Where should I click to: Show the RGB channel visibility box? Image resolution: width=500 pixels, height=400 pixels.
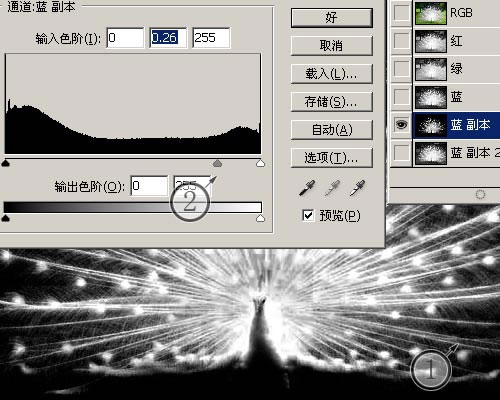[x=401, y=13]
